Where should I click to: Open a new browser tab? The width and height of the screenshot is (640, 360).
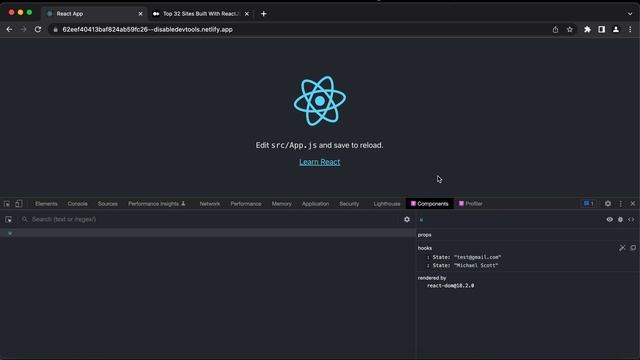point(264,14)
